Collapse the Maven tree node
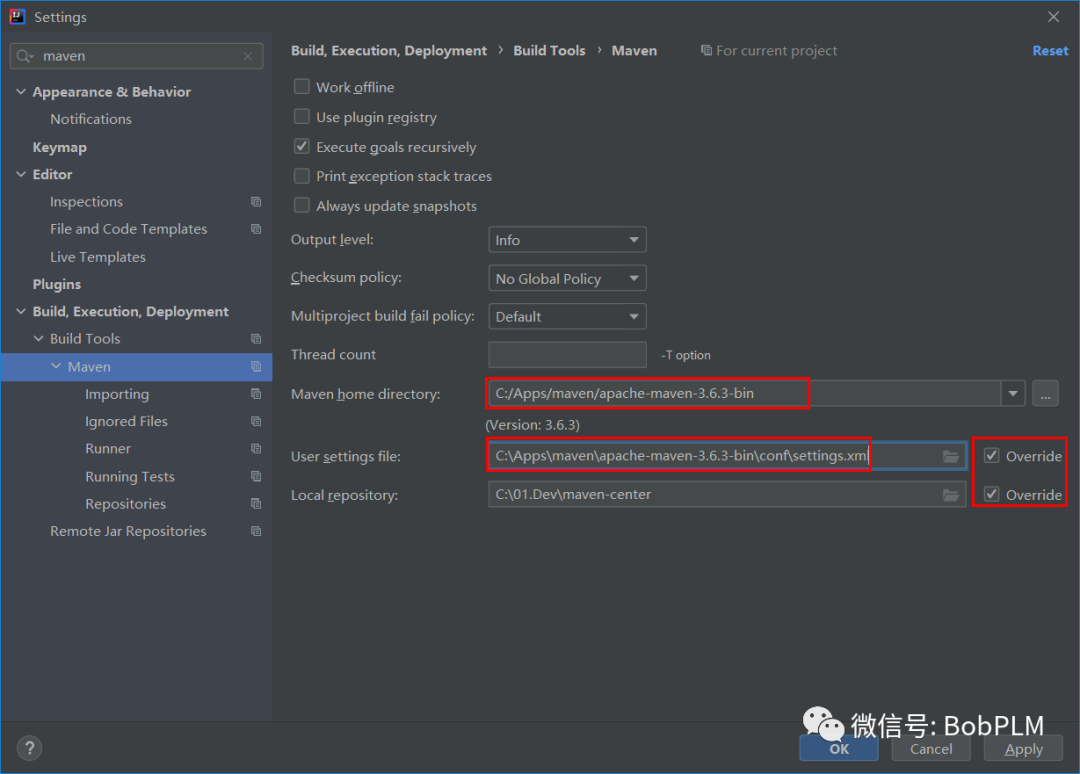1080x774 pixels. pos(56,366)
